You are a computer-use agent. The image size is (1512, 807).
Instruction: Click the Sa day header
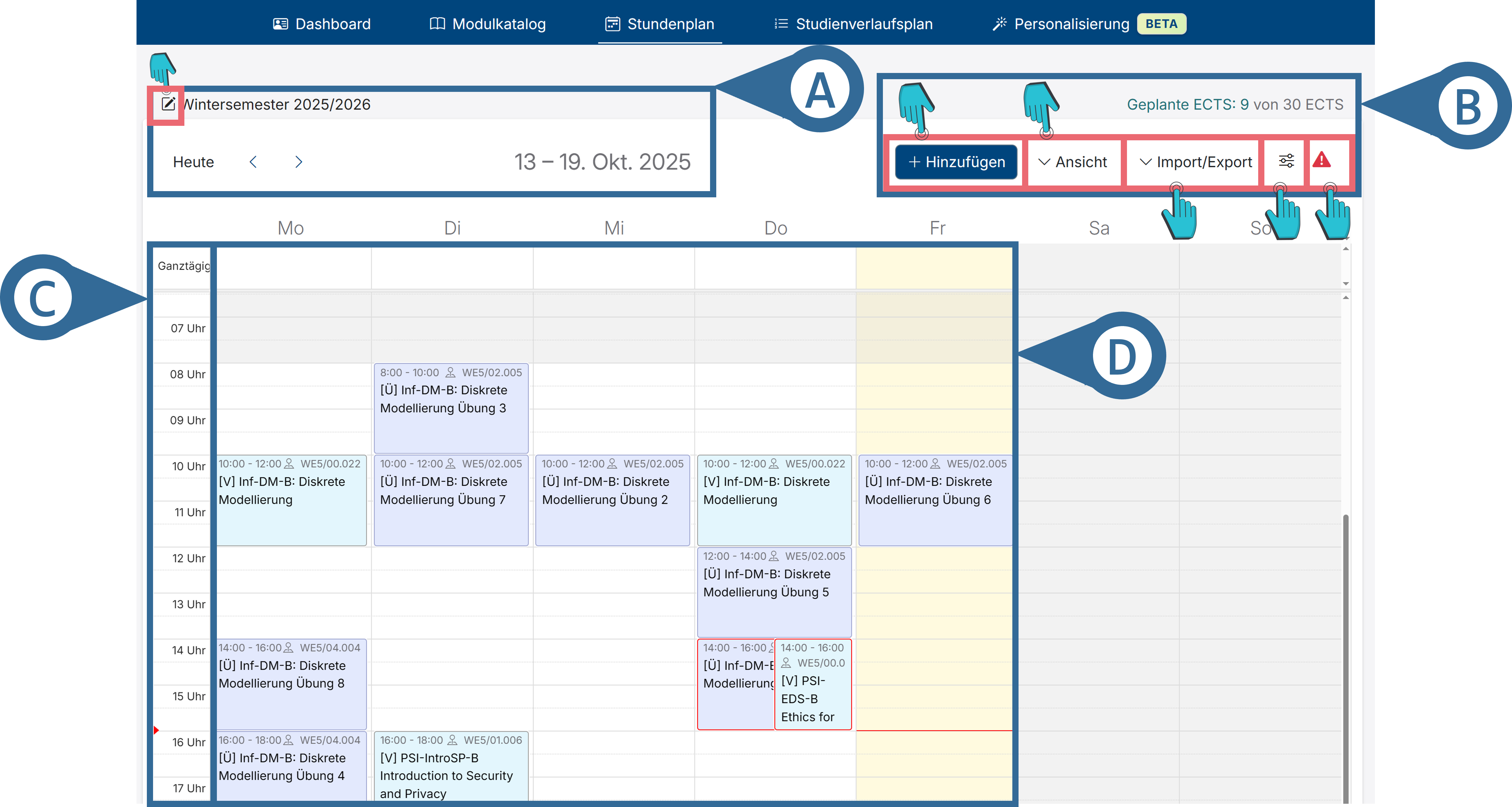point(1099,228)
